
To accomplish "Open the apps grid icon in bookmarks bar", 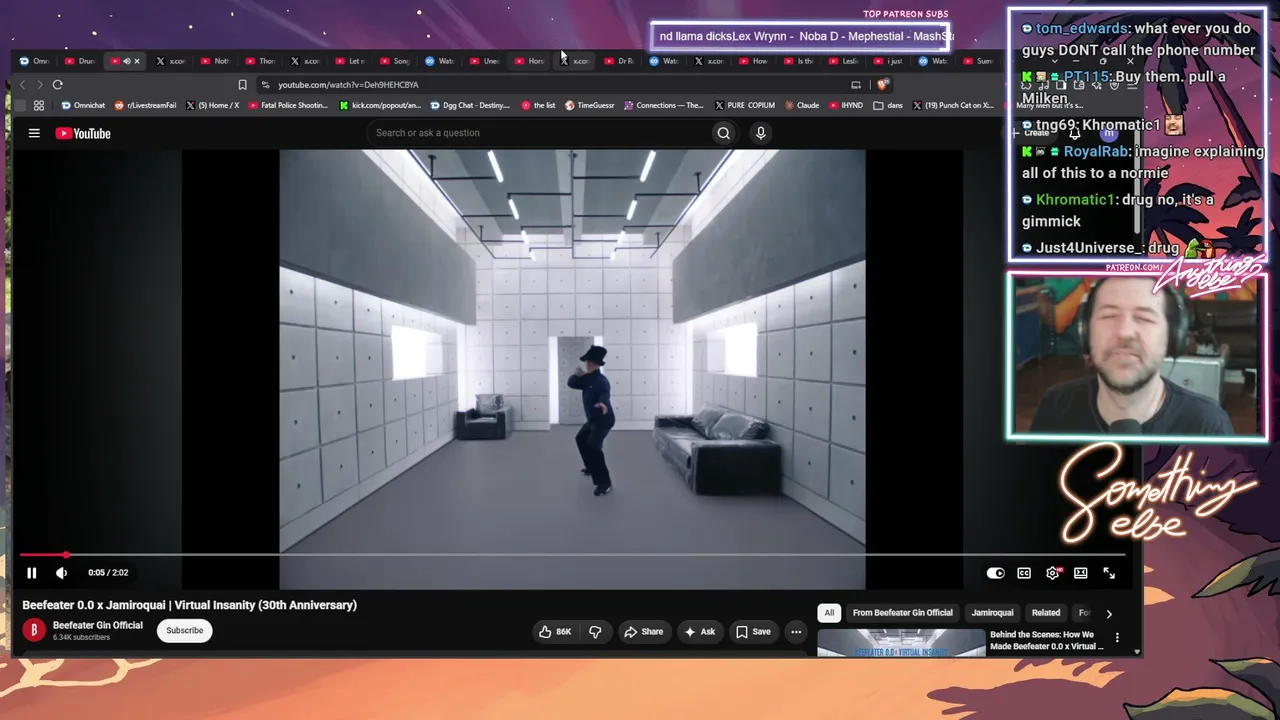I will [39, 105].
